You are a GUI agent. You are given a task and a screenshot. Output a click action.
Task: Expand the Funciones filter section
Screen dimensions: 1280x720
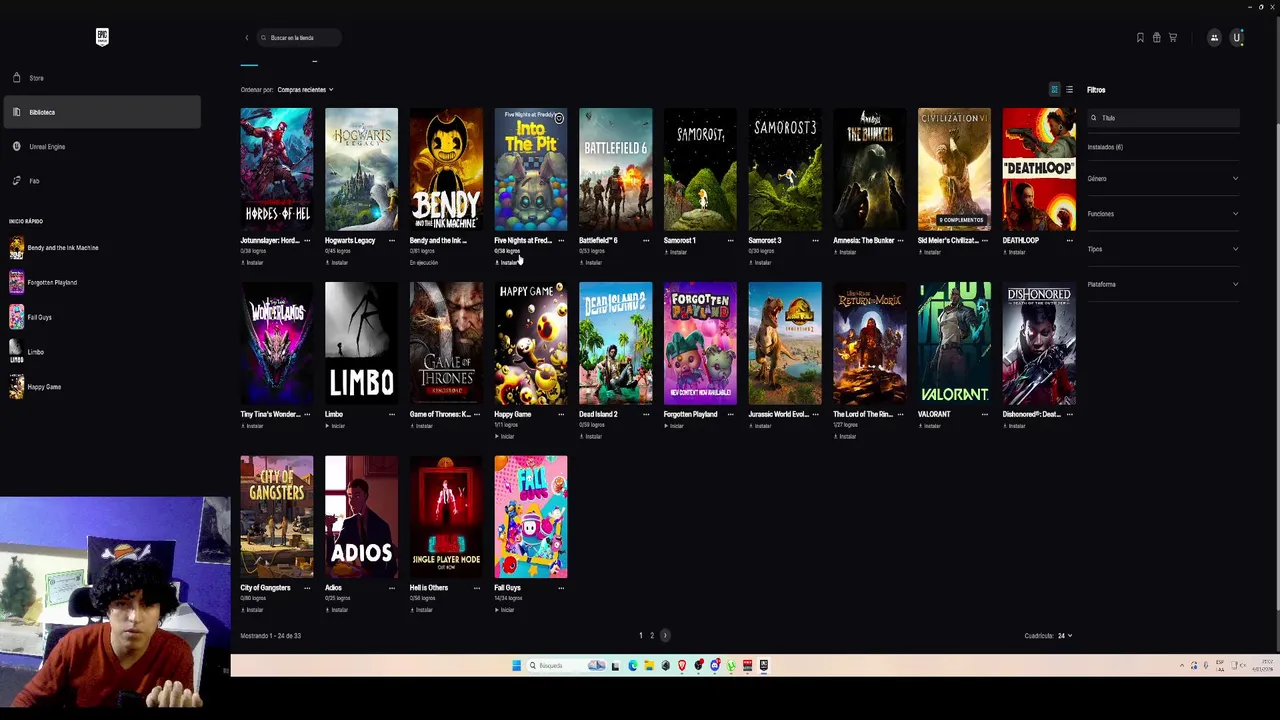pos(1163,214)
